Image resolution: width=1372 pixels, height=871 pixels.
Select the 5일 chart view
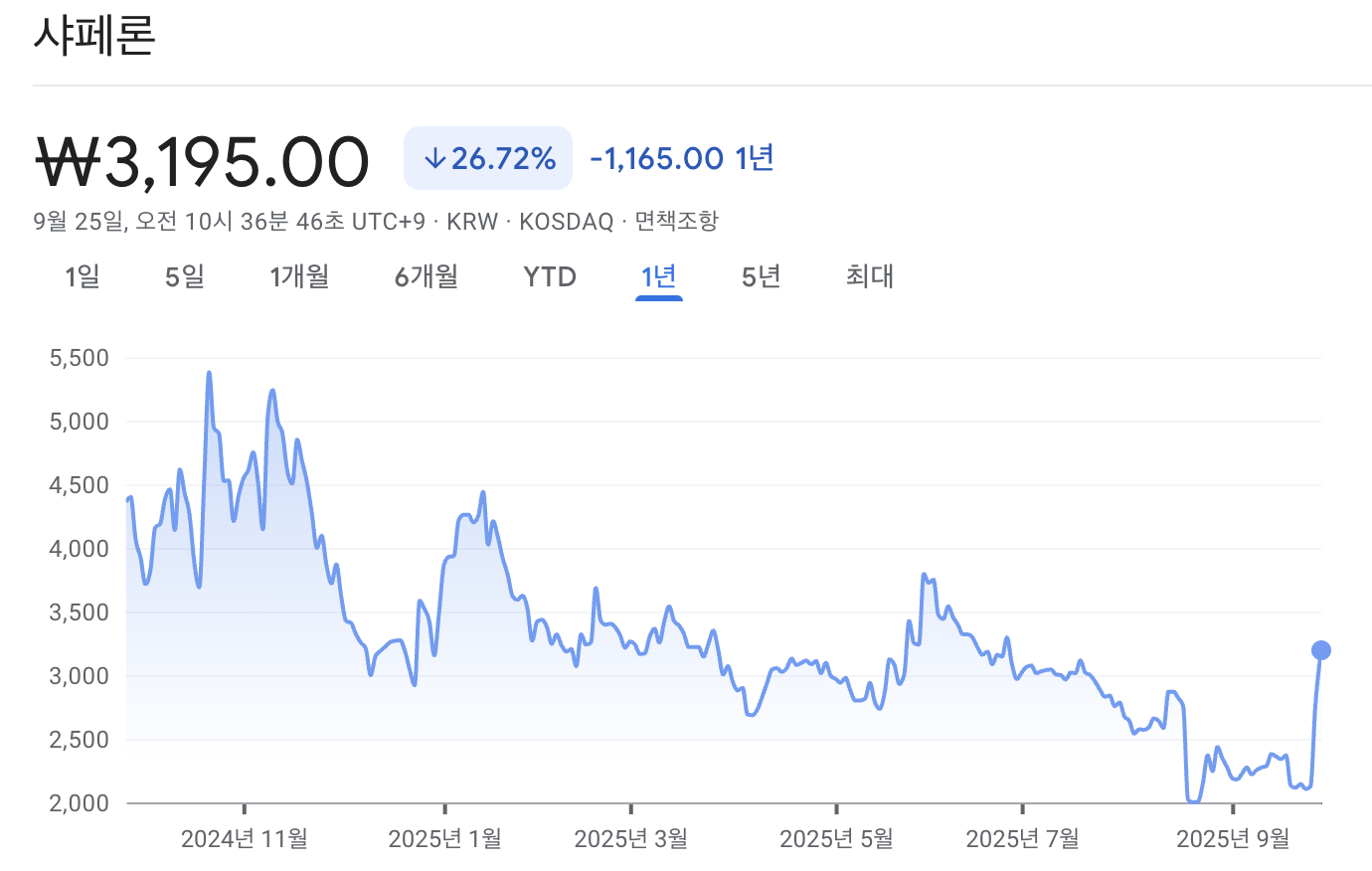tap(183, 276)
